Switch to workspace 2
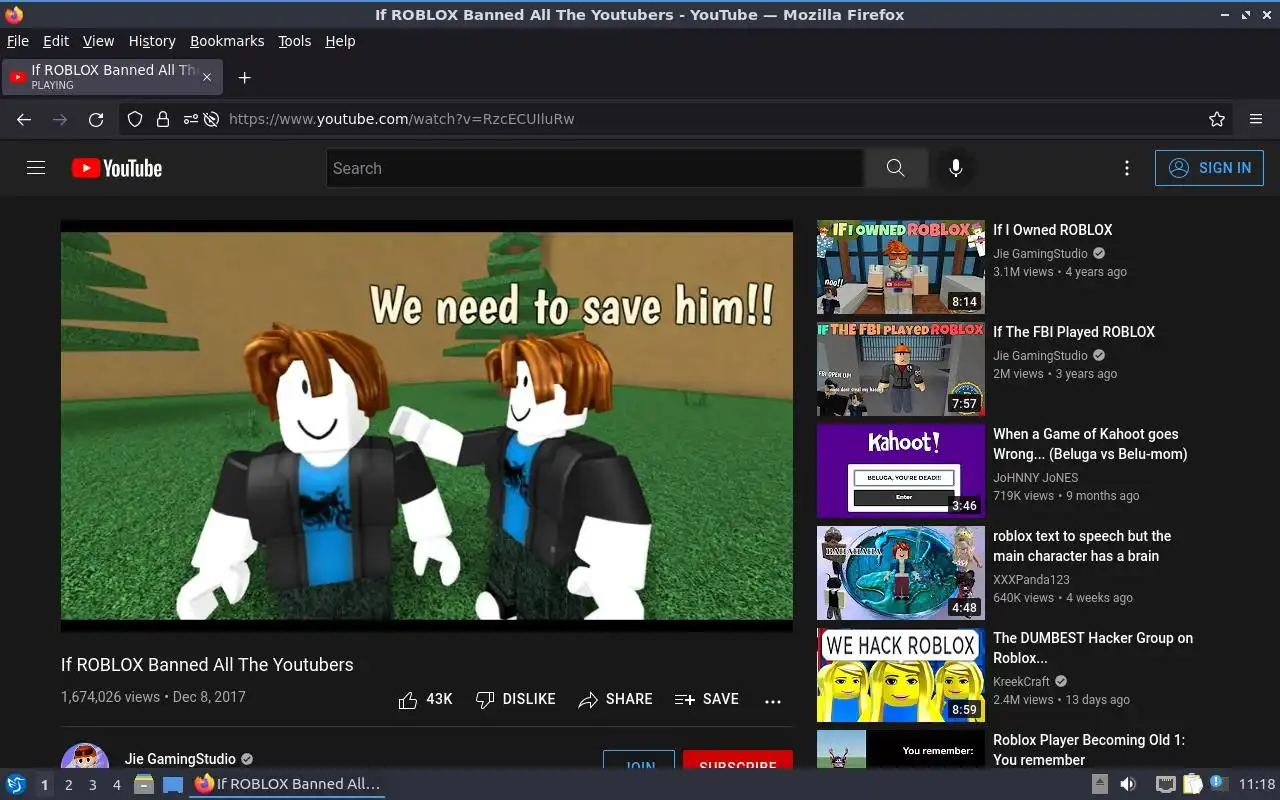Image resolution: width=1280 pixels, height=800 pixels. point(68,785)
